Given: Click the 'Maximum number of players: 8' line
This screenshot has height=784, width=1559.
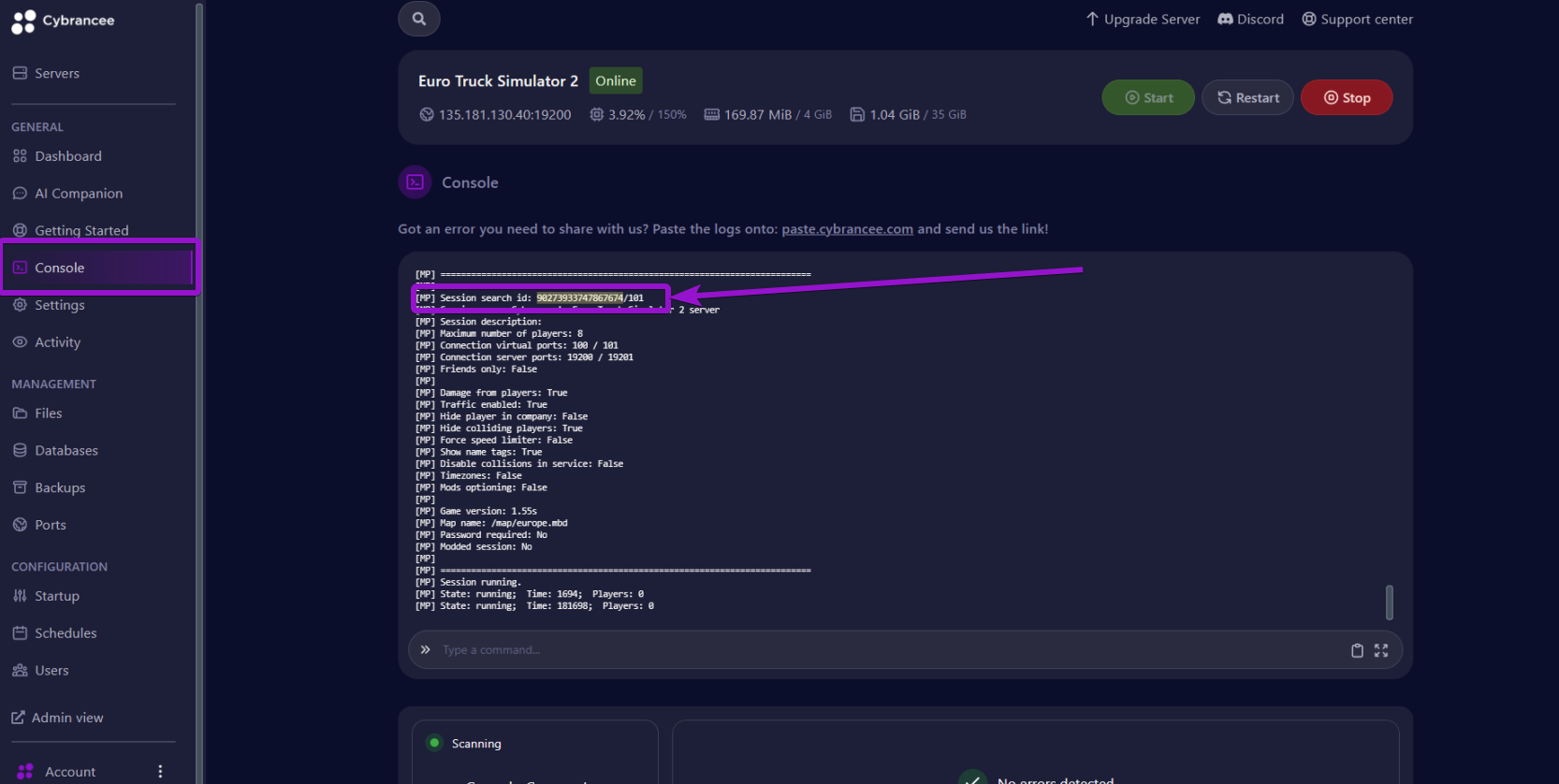Looking at the screenshot, I should (x=499, y=334).
